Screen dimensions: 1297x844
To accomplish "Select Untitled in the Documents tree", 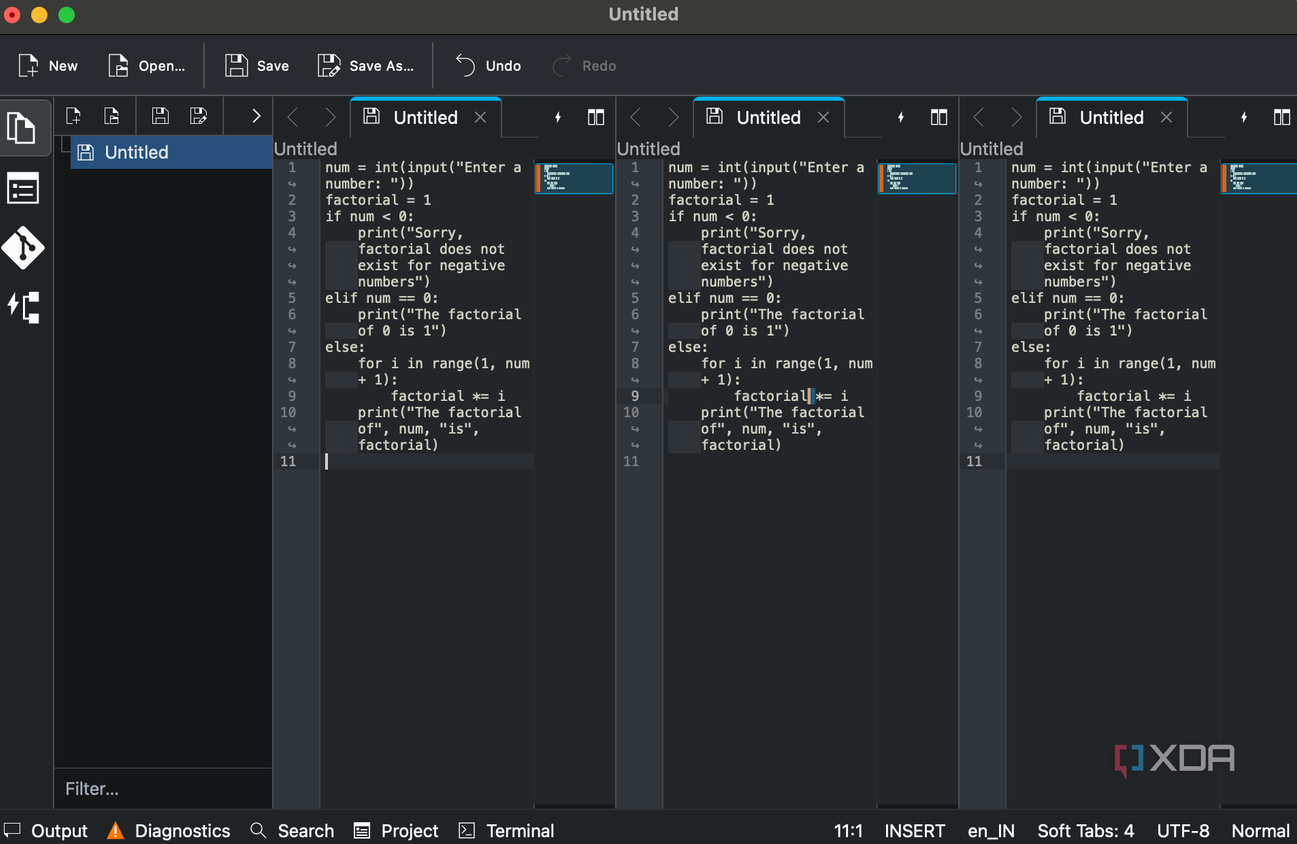I will click(171, 152).
